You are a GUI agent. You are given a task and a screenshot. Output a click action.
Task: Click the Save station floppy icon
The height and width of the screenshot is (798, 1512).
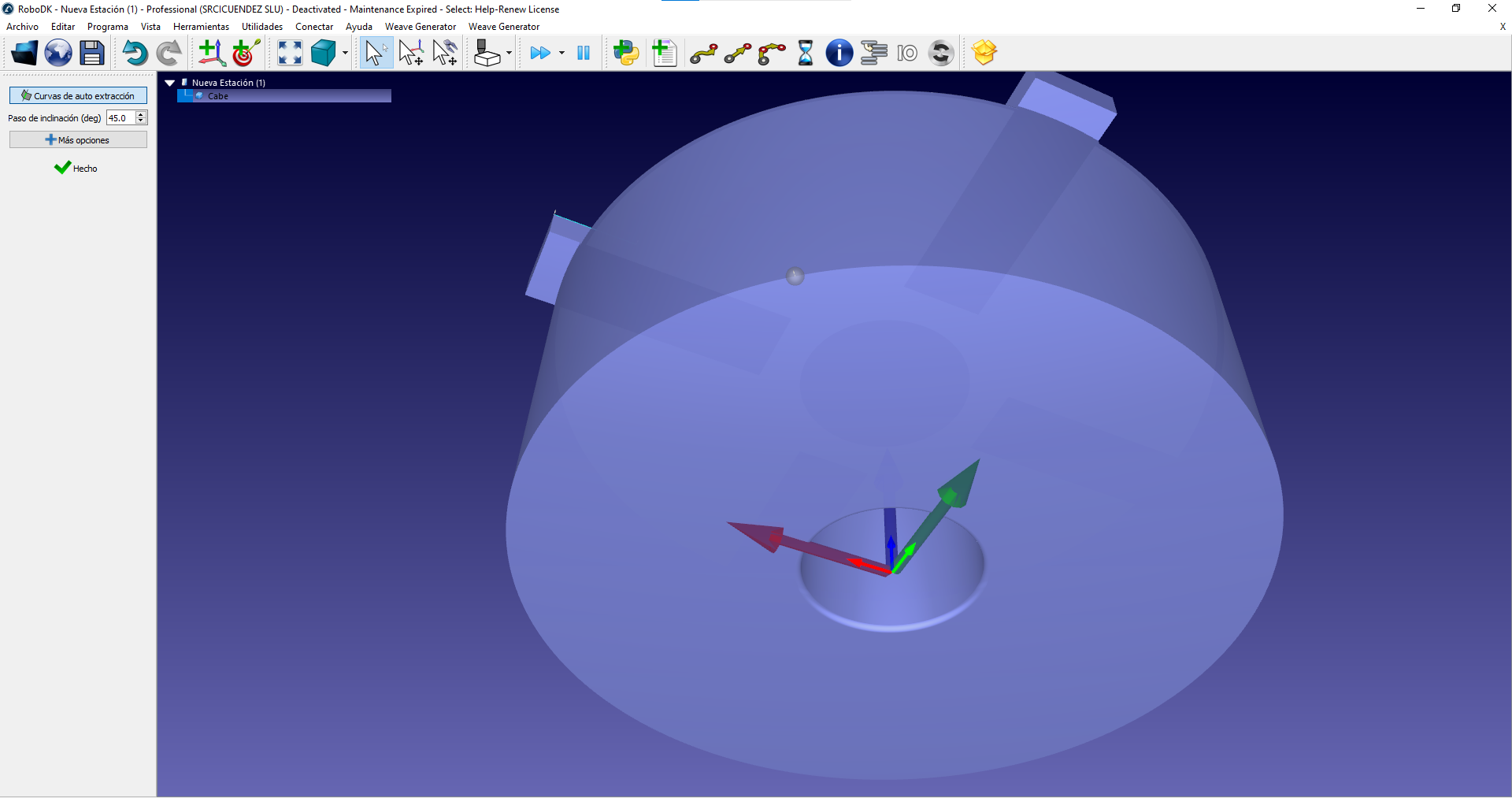click(92, 54)
